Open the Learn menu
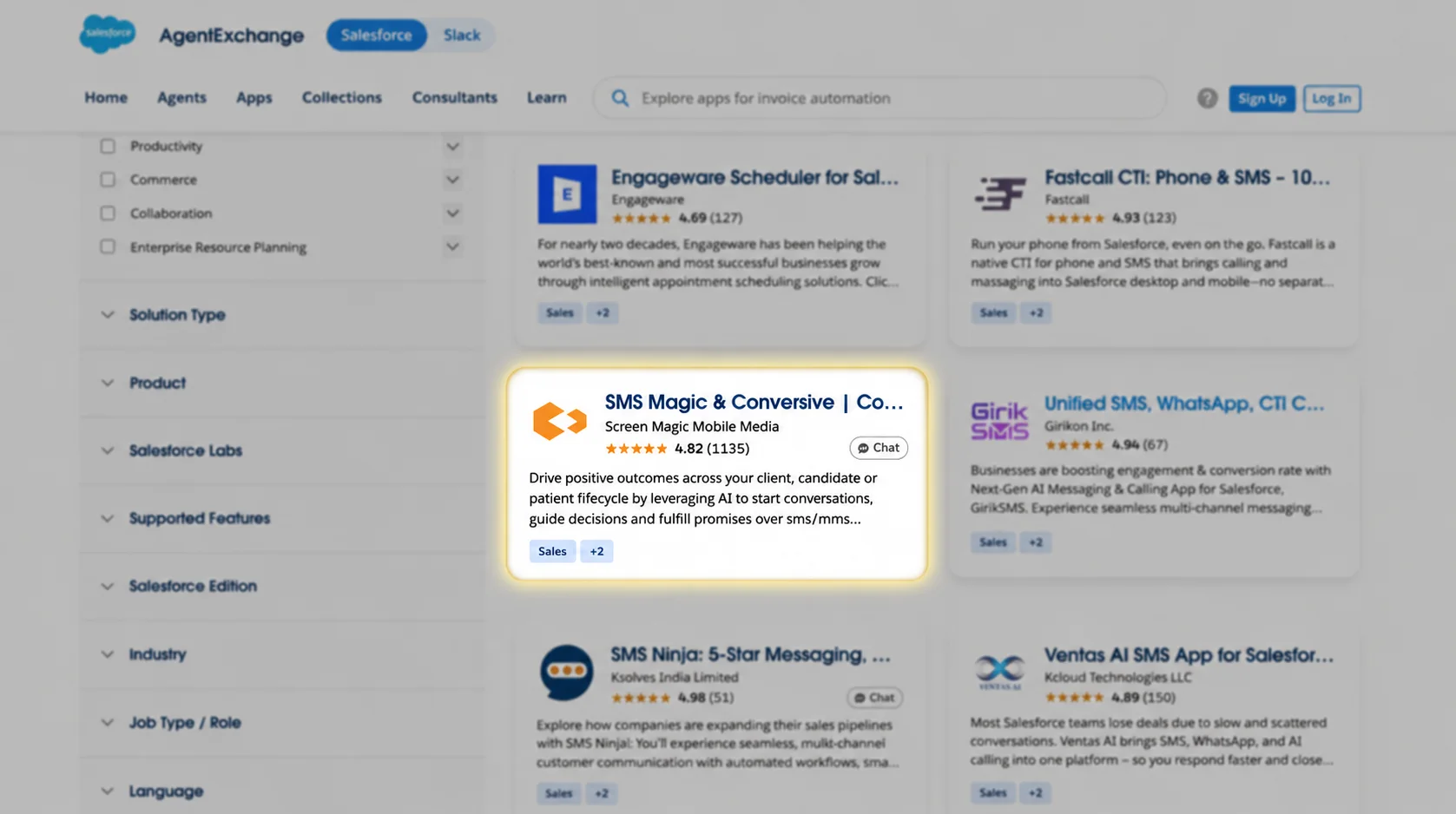The width and height of the screenshot is (1456, 814). click(x=546, y=97)
